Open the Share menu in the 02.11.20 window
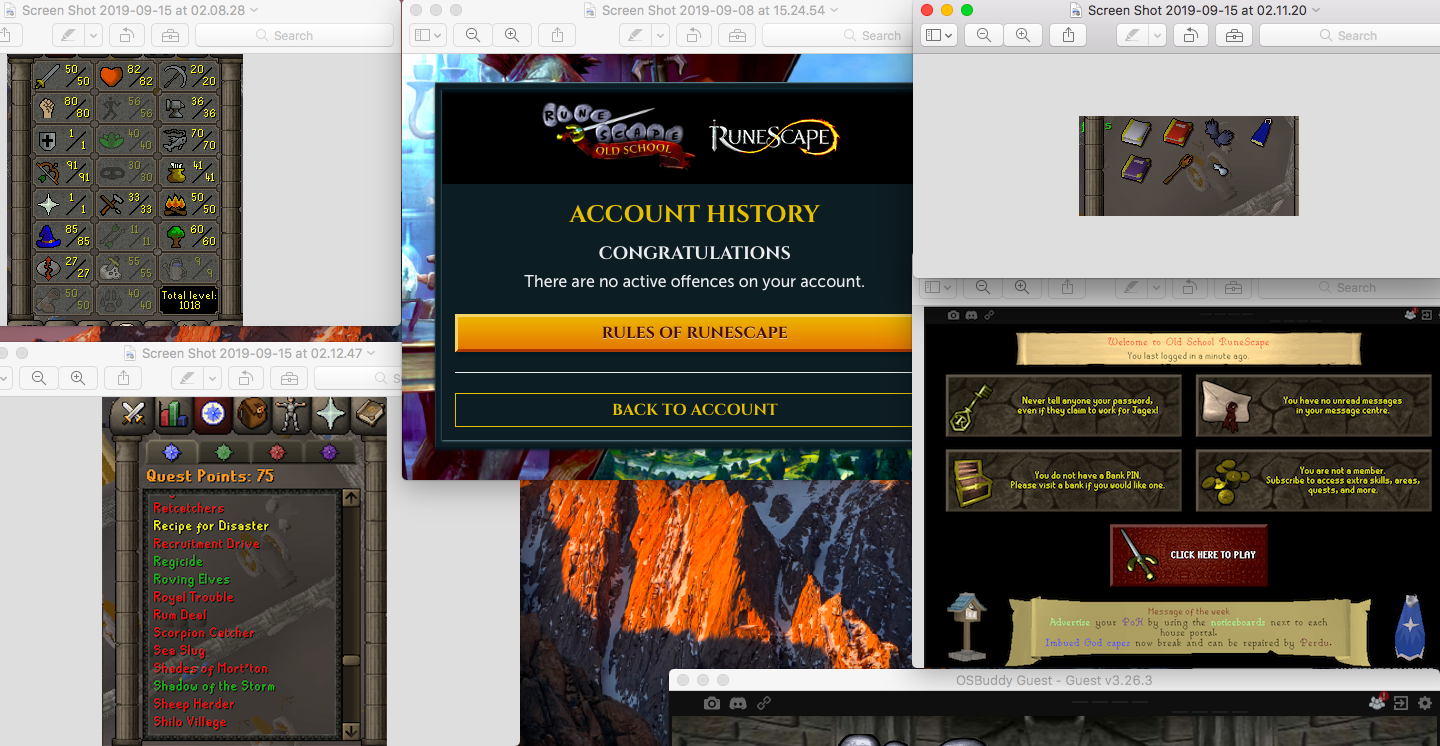The height and width of the screenshot is (746, 1440). 1068,35
